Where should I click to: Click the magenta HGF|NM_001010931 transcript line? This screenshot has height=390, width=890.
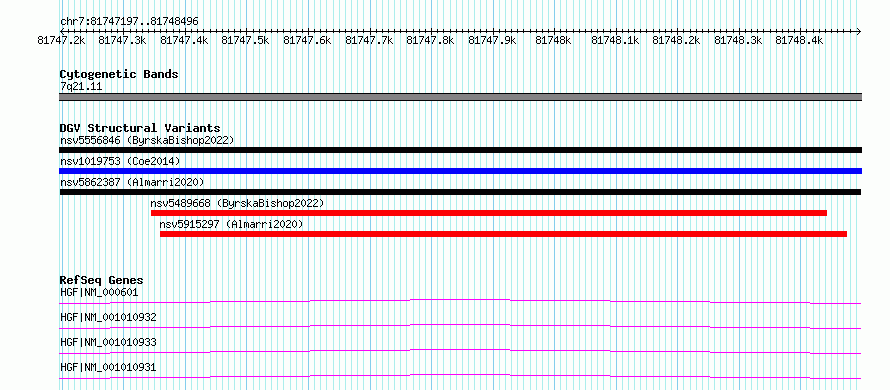460,376
